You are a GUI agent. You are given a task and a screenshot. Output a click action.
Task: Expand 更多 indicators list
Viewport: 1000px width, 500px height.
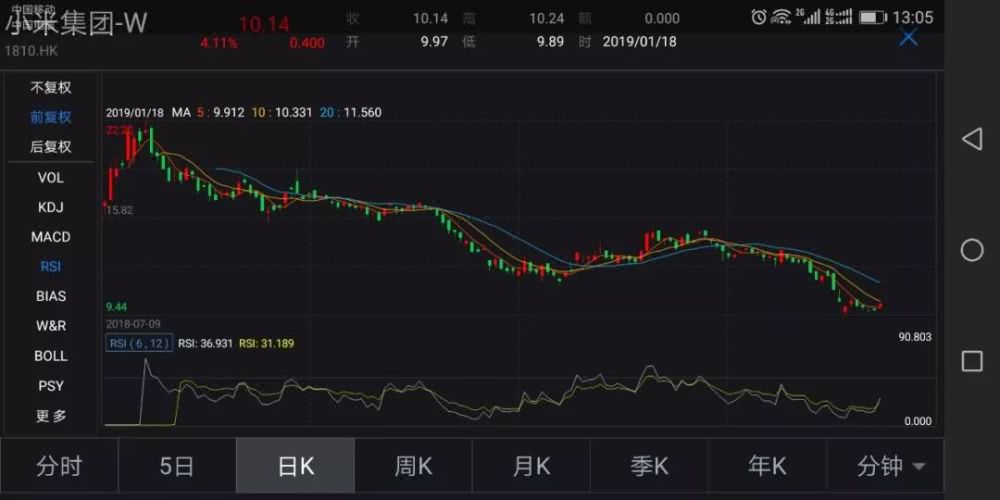(50, 415)
